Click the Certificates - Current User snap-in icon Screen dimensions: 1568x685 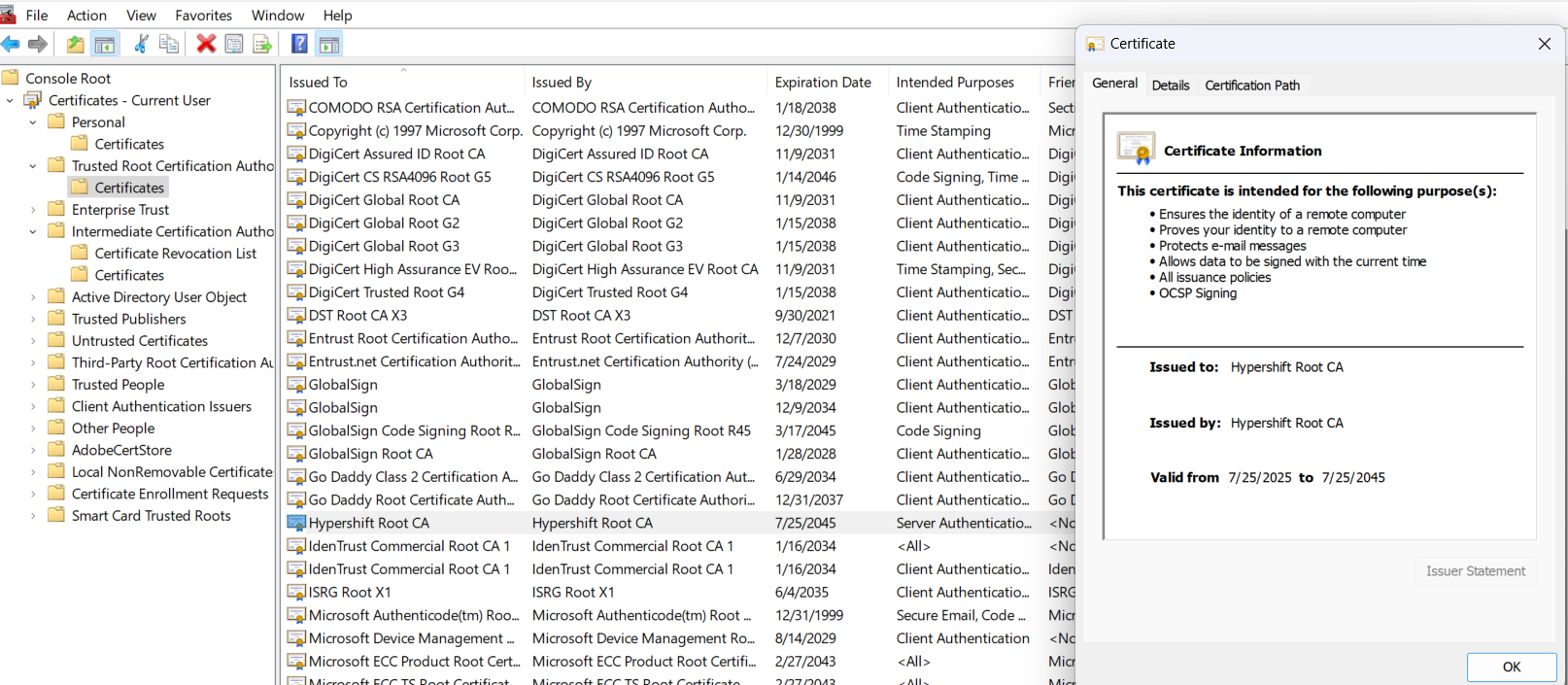point(33,100)
